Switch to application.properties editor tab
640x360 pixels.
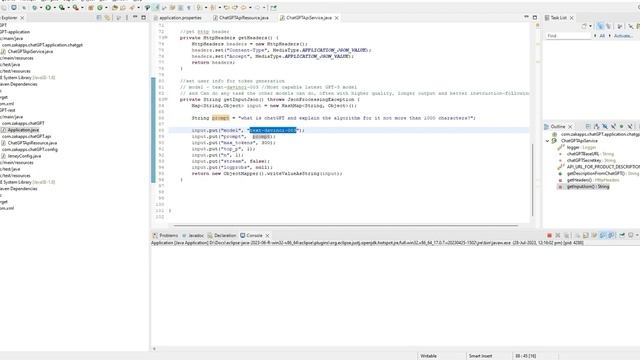[x=177, y=18]
